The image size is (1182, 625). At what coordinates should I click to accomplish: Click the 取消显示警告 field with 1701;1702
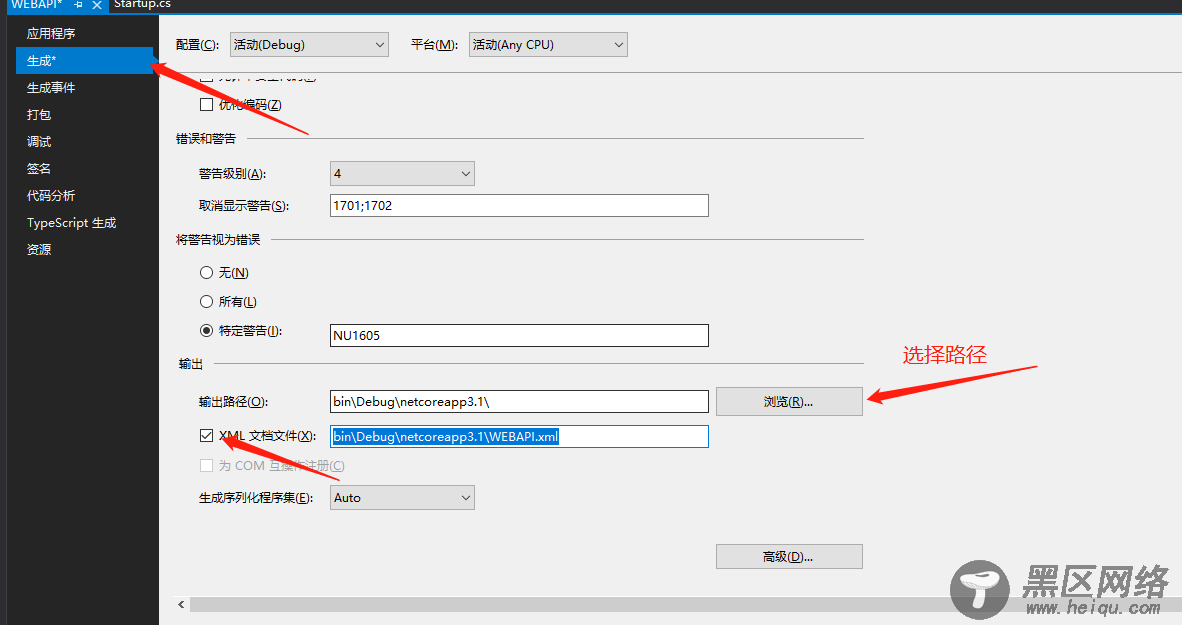point(519,205)
